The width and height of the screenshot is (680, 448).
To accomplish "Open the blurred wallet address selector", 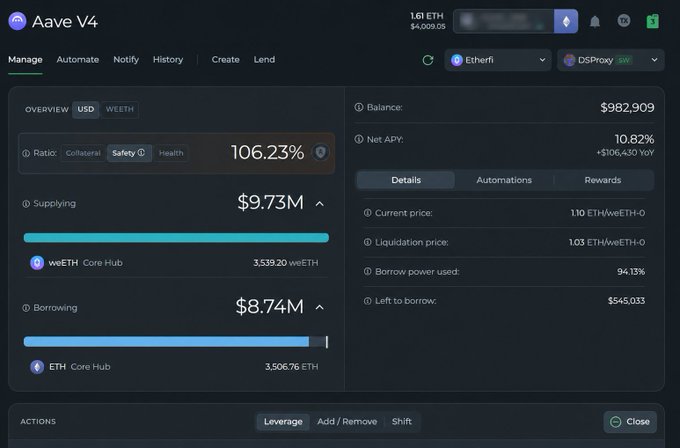I will [503, 21].
